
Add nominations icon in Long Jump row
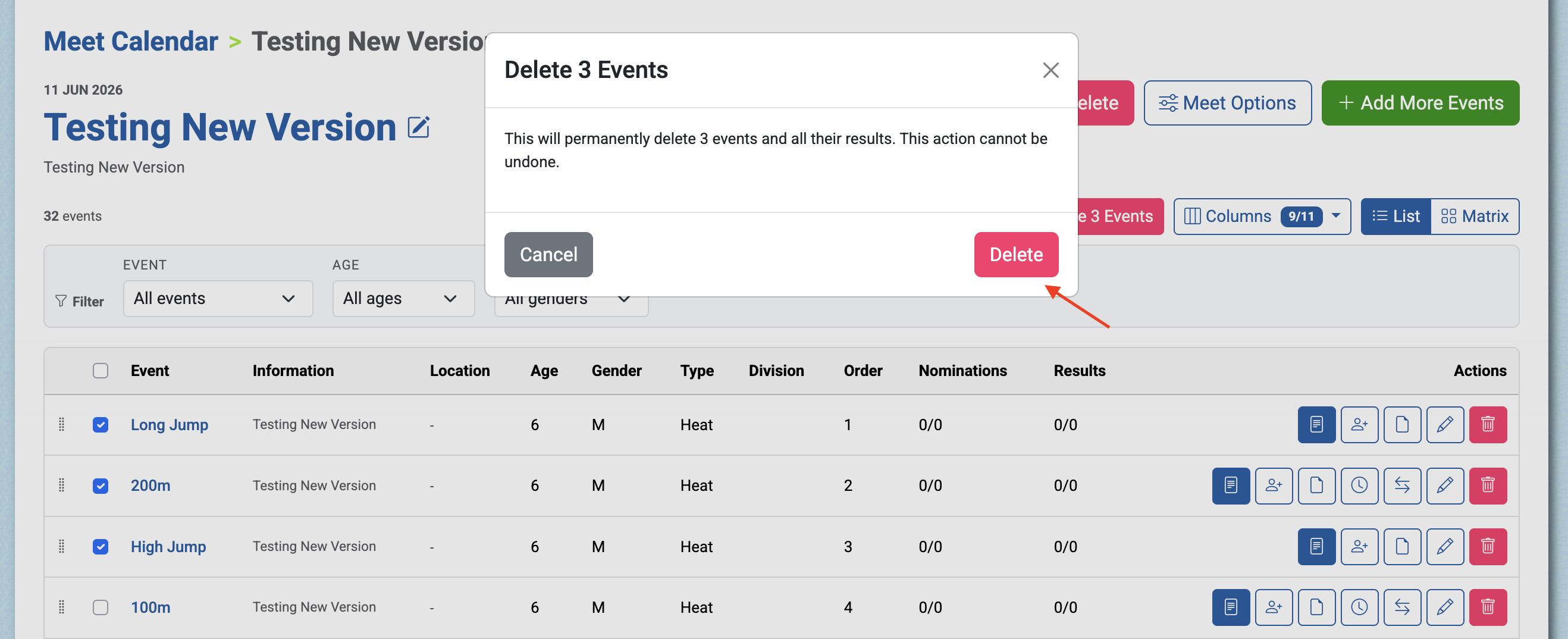[x=1359, y=424]
